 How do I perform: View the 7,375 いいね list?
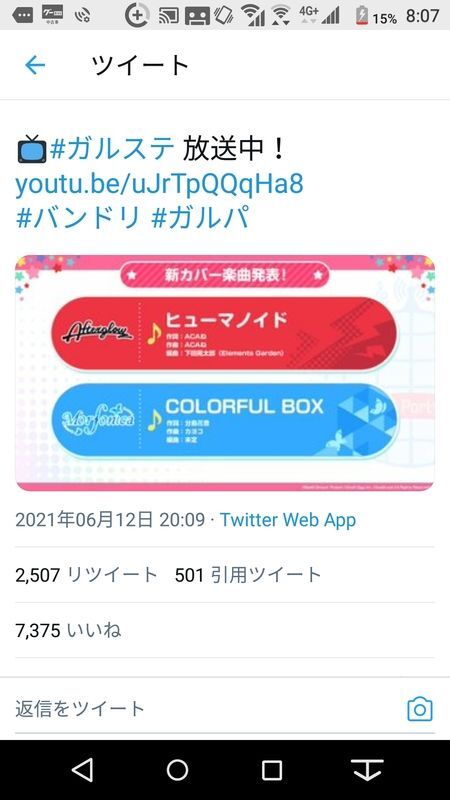click(x=68, y=631)
